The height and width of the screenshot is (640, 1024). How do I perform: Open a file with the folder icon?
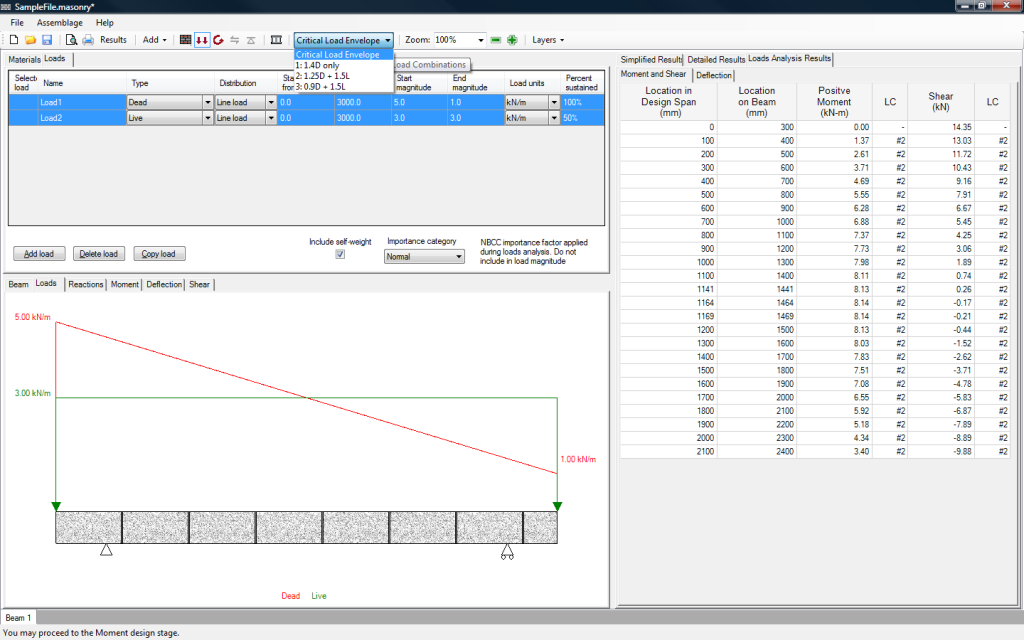pos(30,40)
